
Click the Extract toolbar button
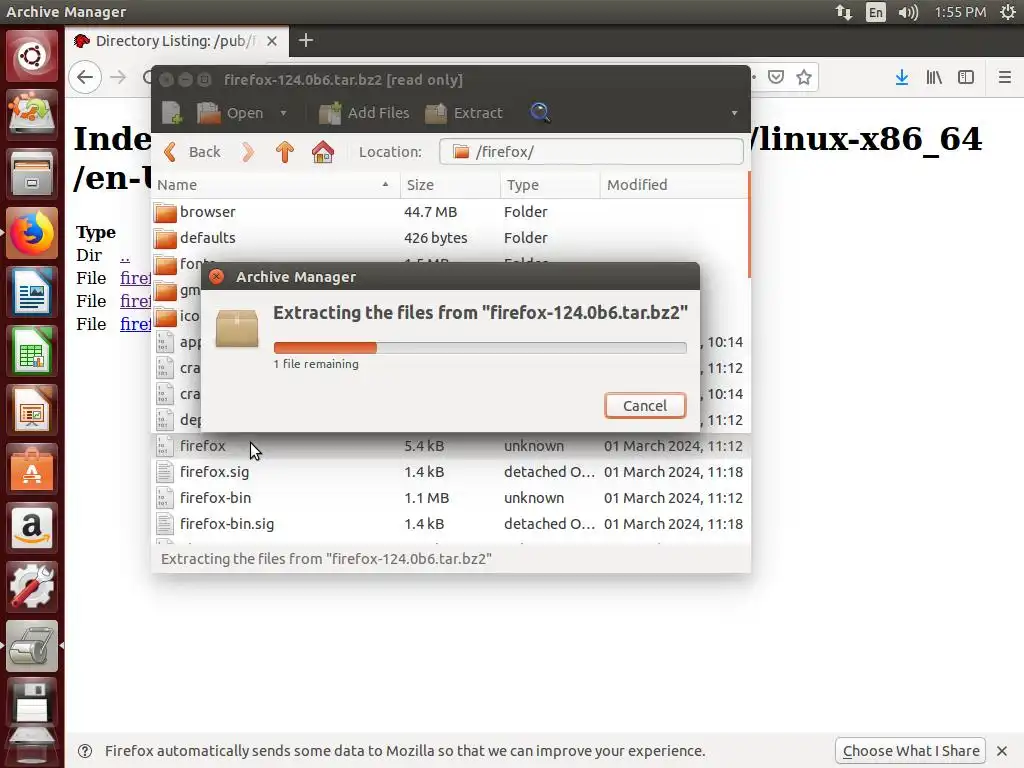(x=464, y=113)
